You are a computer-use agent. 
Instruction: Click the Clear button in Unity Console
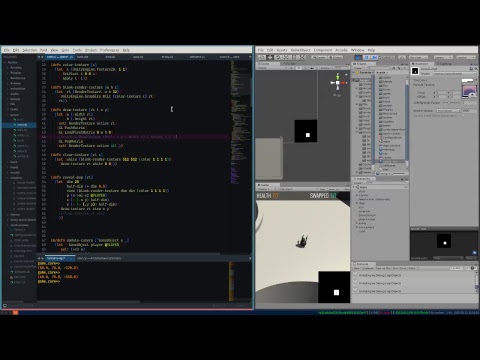357,268
